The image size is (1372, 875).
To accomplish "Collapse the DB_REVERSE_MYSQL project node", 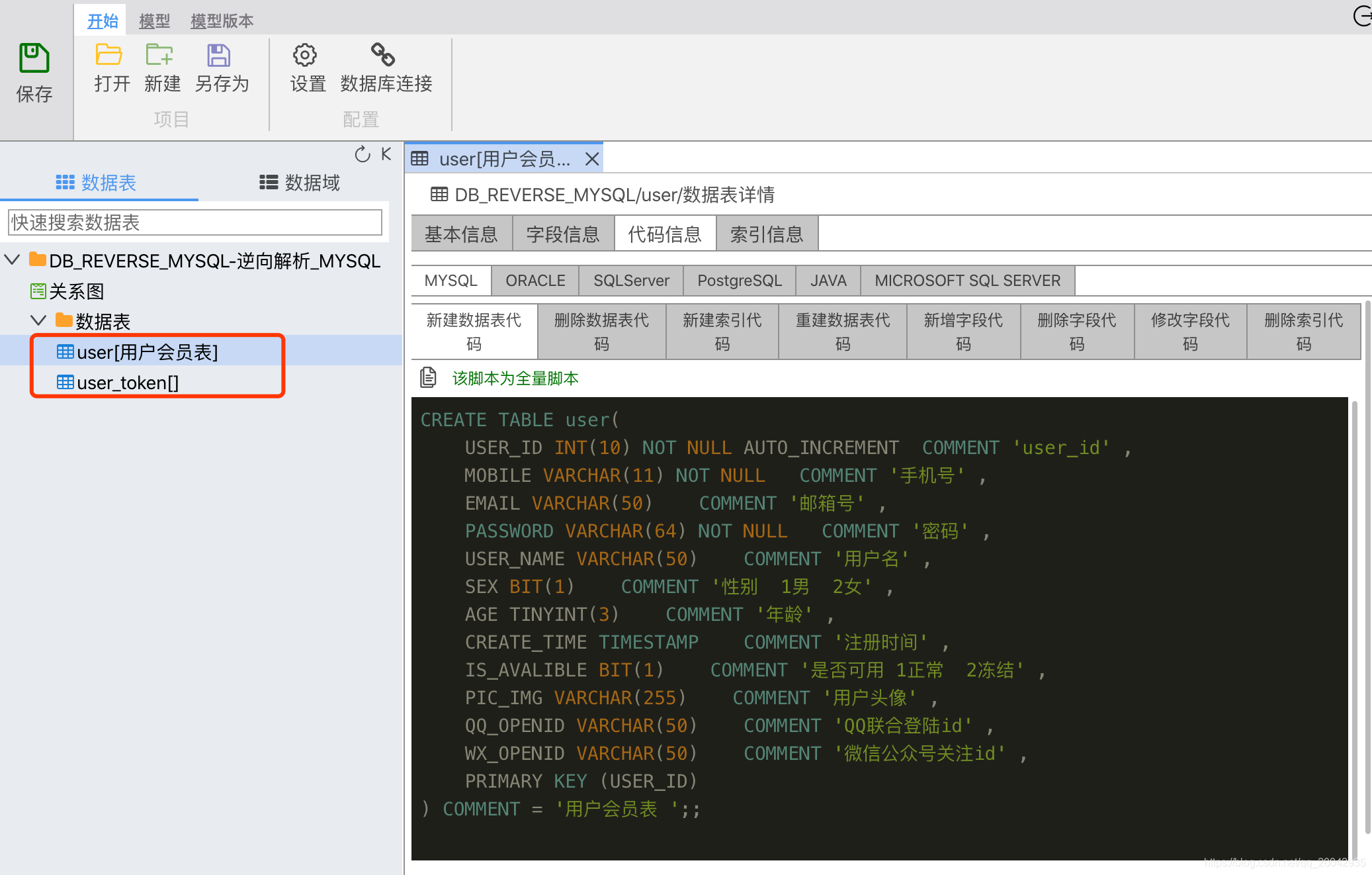I will coord(12,259).
